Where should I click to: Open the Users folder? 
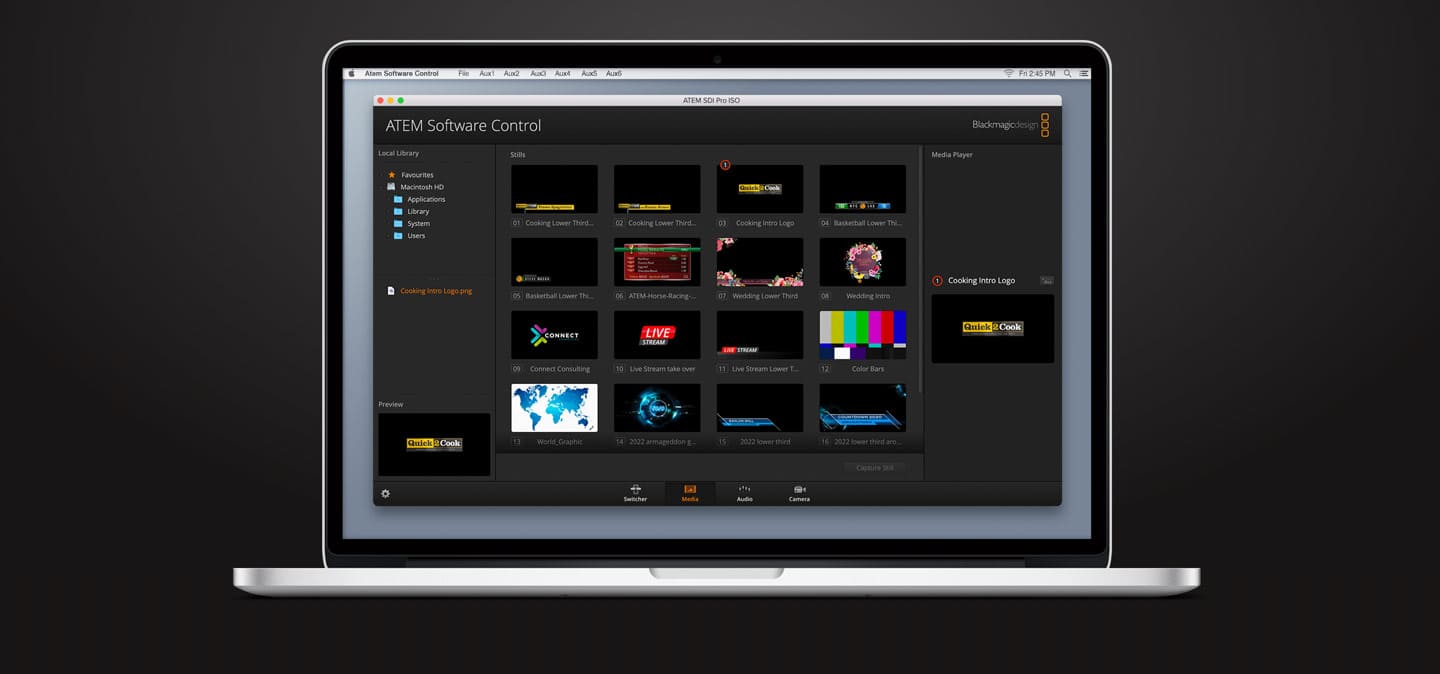[x=398, y=235]
